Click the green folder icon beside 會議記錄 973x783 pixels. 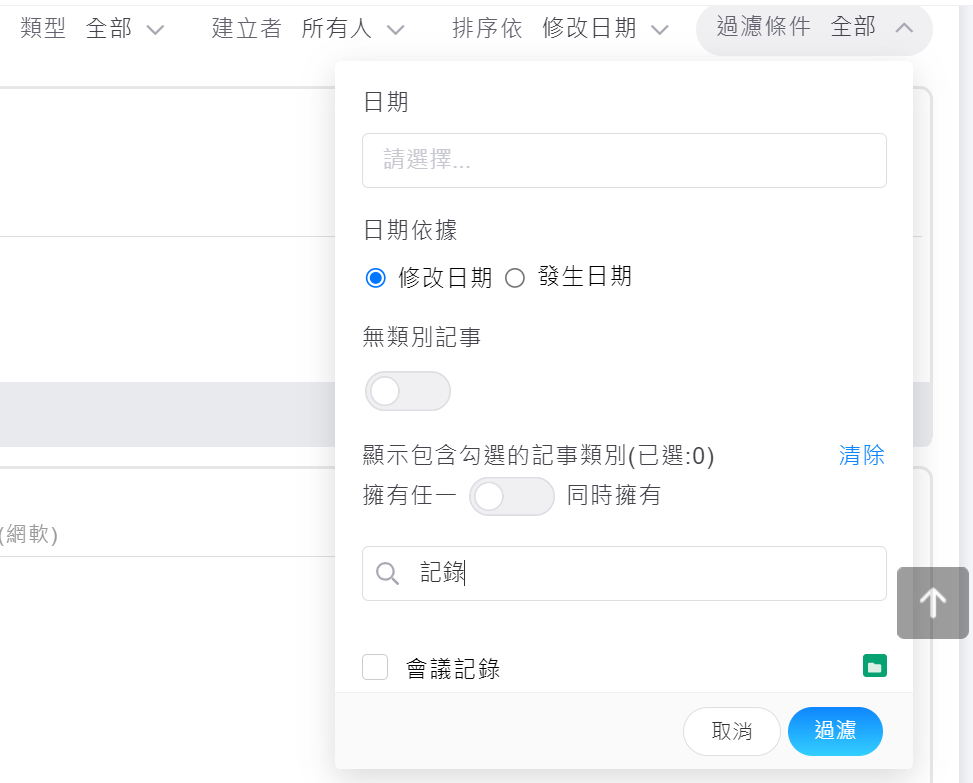(874, 667)
